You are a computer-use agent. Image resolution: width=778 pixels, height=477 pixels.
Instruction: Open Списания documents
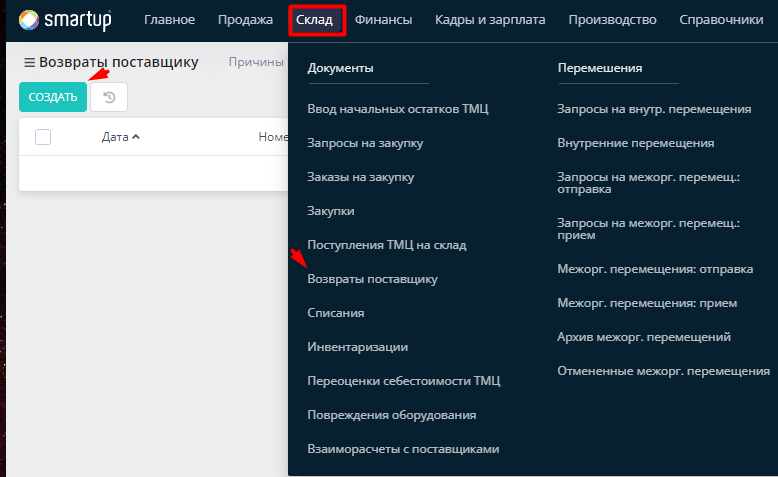pyautogui.click(x=336, y=313)
